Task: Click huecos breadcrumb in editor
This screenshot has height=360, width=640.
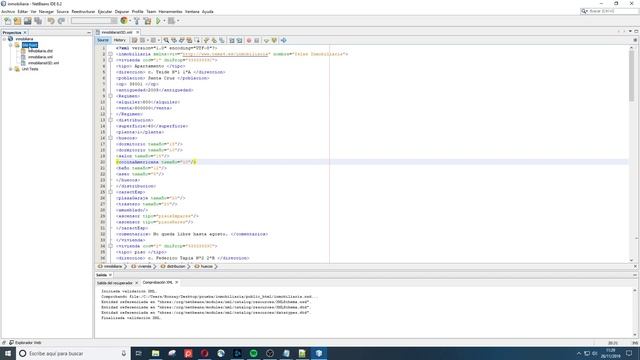Action: [204, 266]
